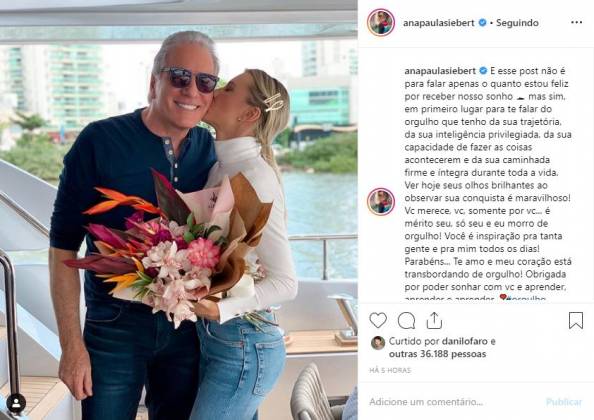Share the post using the share arrow icon
Image resolution: width=594 pixels, height=420 pixels.
pos(434,320)
